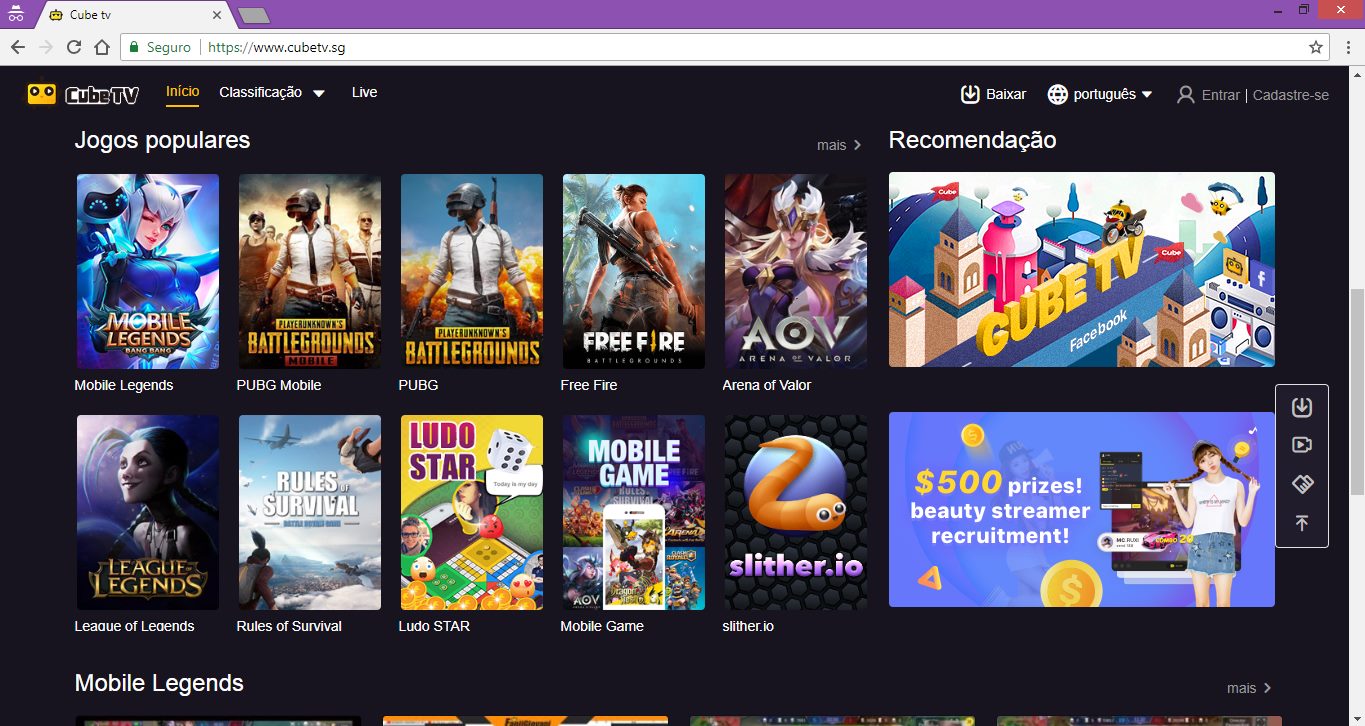Click the Rules of Survival label
1365x726 pixels.
point(289,626)
